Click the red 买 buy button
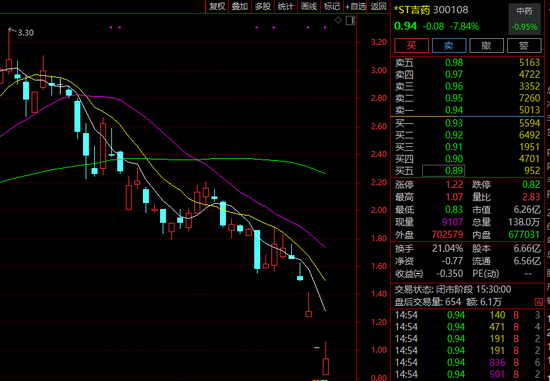 [411, 46]
